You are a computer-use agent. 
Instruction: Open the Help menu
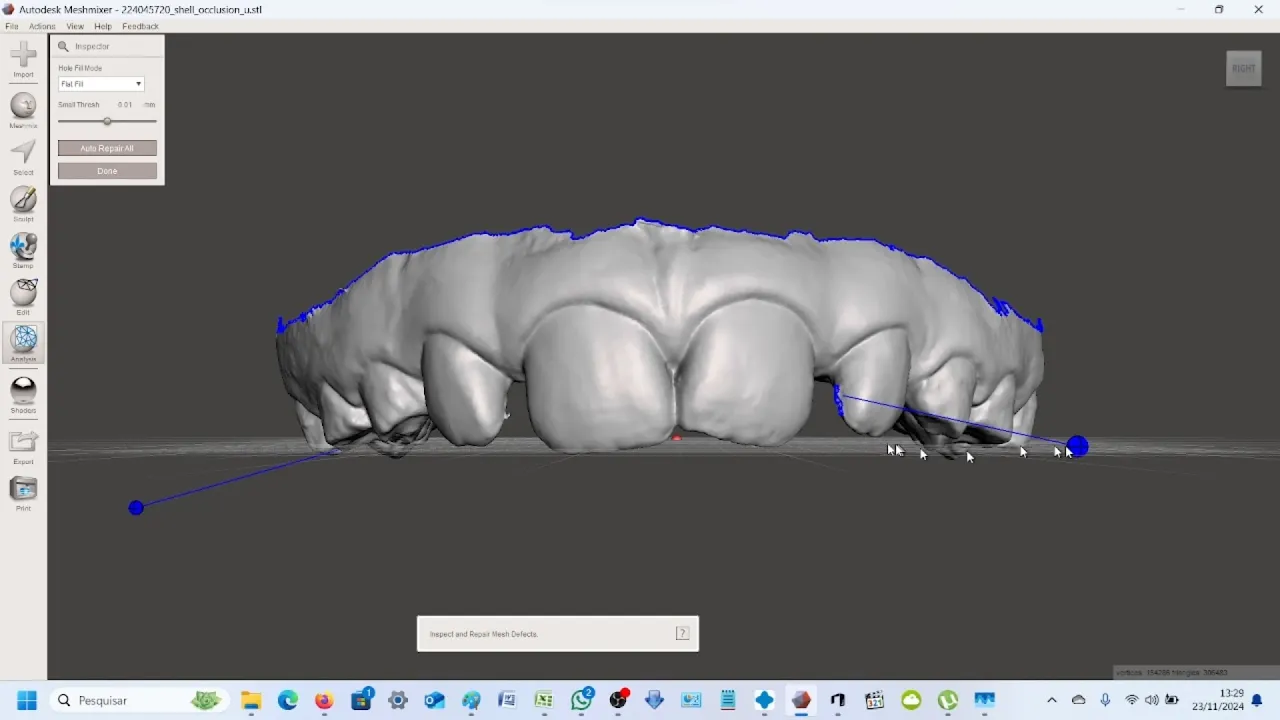point(103,26)
